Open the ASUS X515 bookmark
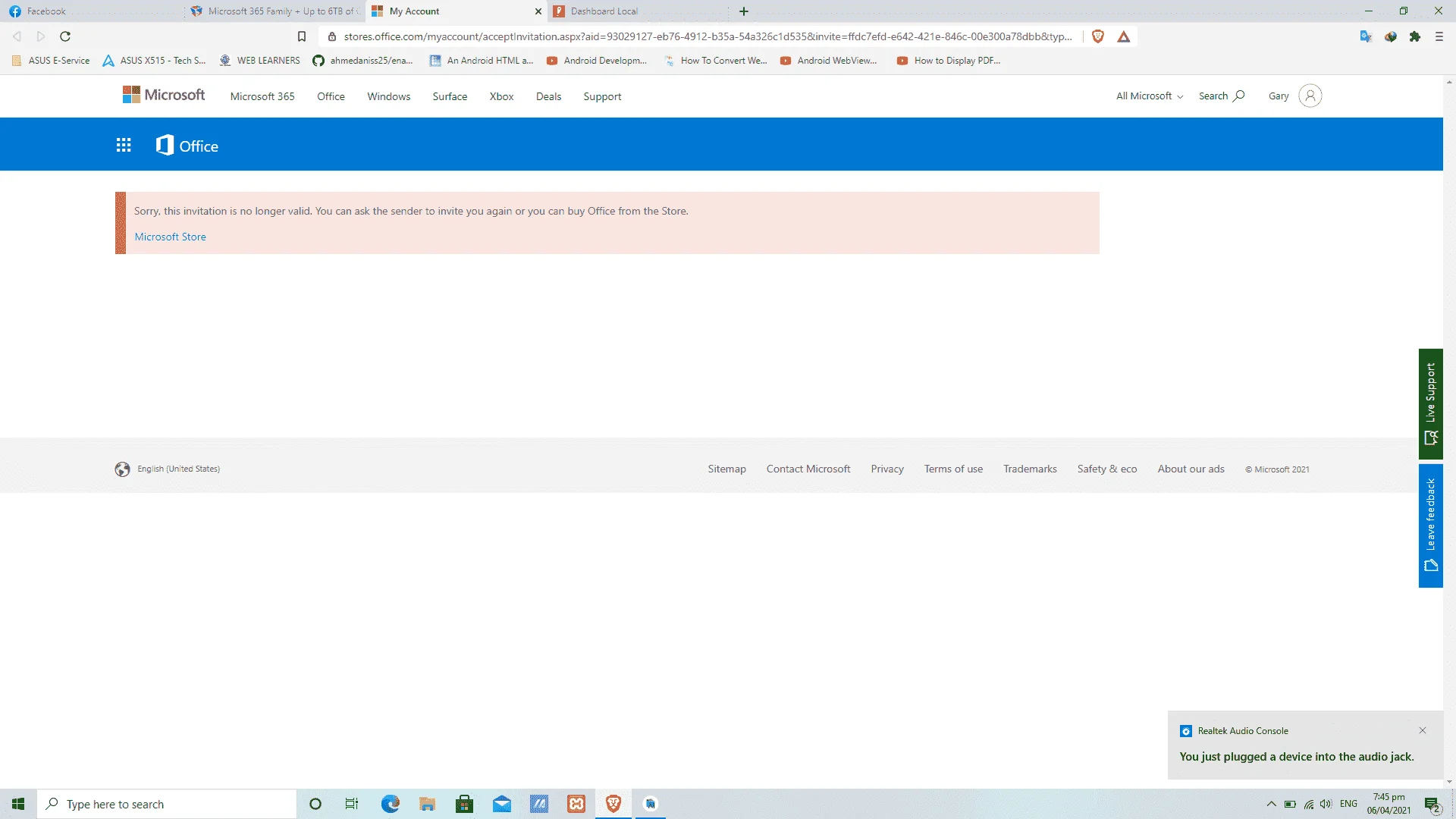The width and height of the screenshot is (1456, 819). click(155, 61)
